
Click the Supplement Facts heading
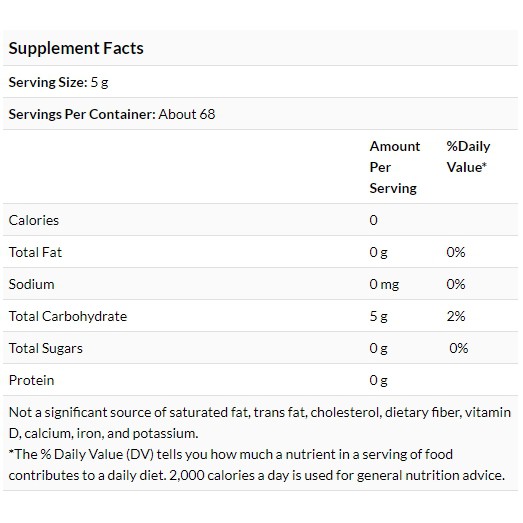(76, 48)
